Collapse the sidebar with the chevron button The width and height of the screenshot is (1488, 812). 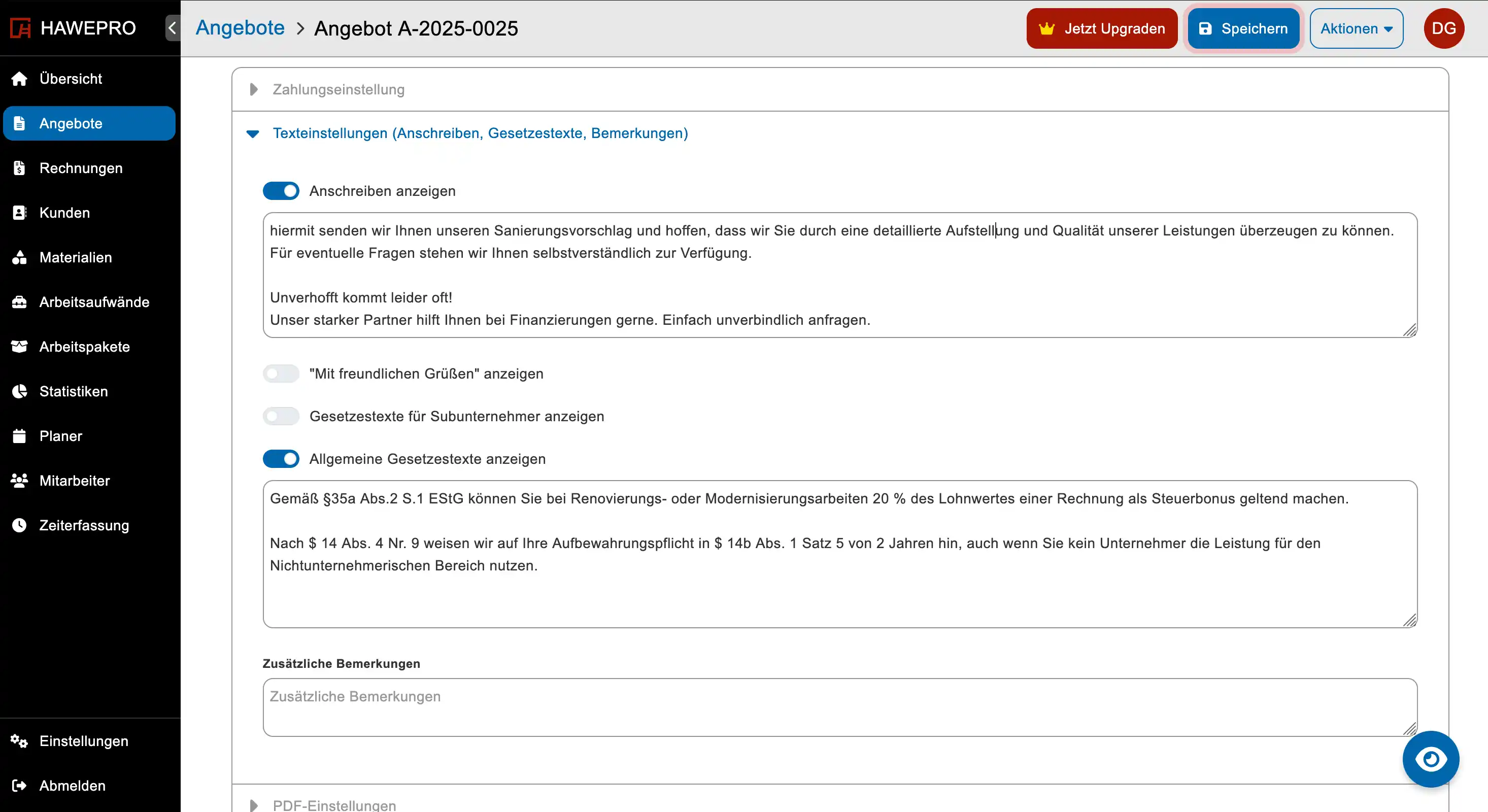coord(172,28)
